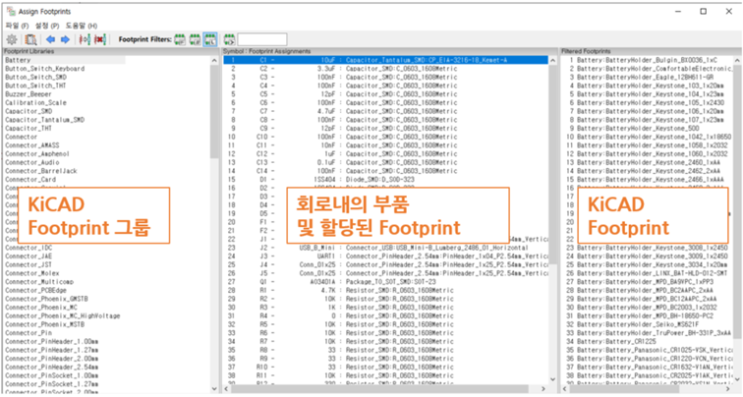This screenshot has height=397, width=743.
Task: Go to previous unassigned symbol arrow
Action: coord(51,40)
